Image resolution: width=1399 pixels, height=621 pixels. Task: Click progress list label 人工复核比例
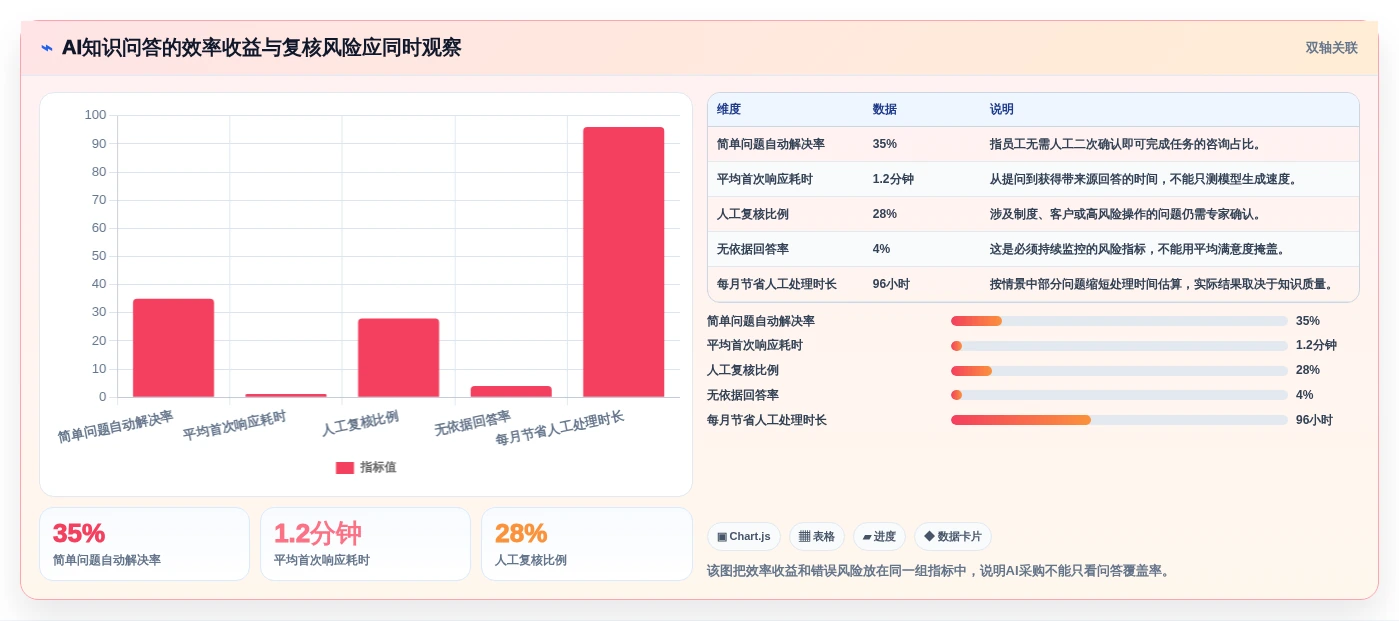tap(743, 371)
